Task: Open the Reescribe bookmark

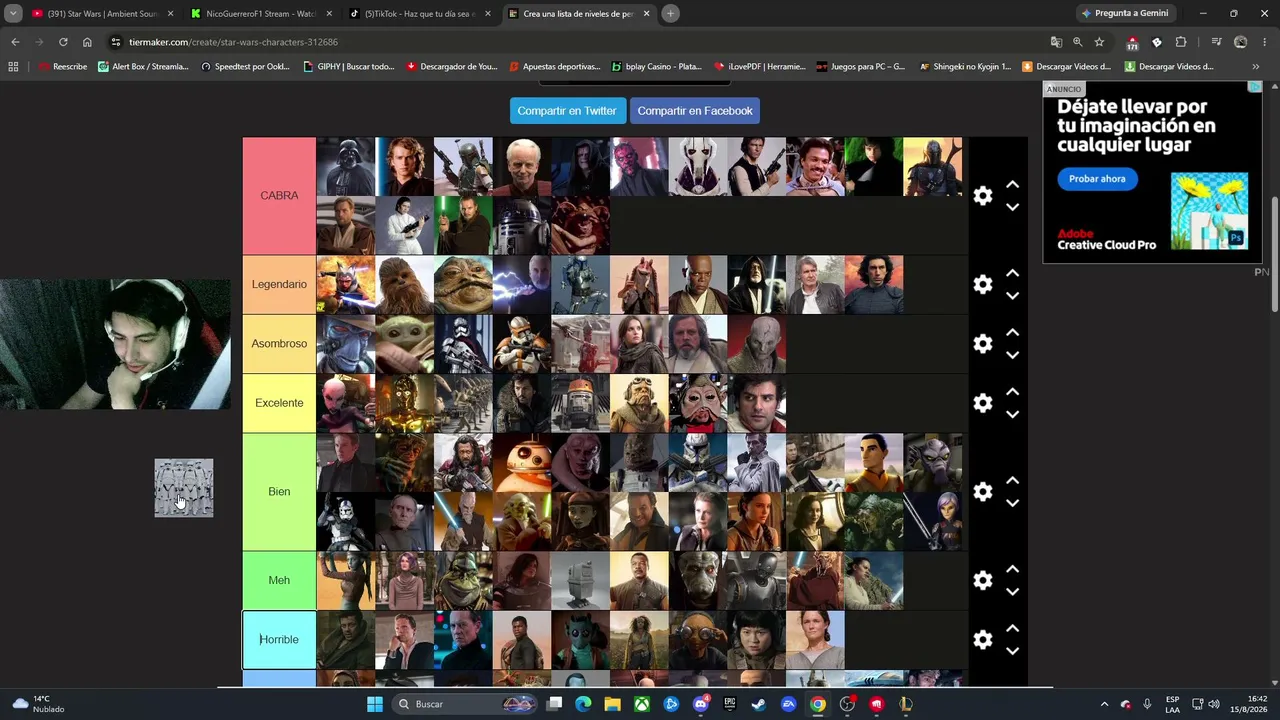Action: (62, 67)
